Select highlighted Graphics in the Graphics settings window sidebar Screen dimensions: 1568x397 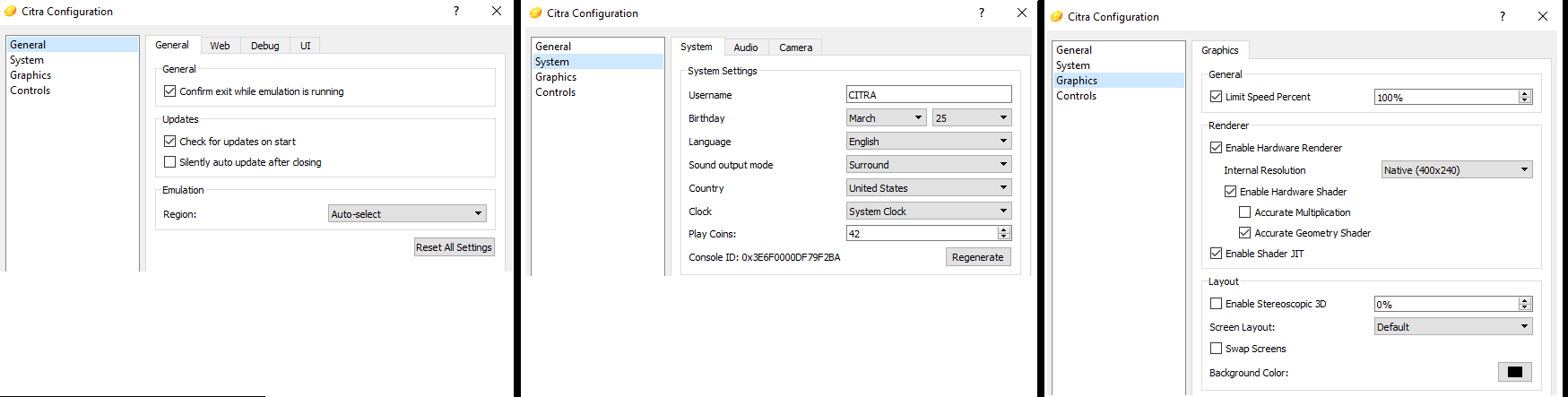click(1118, 81)
